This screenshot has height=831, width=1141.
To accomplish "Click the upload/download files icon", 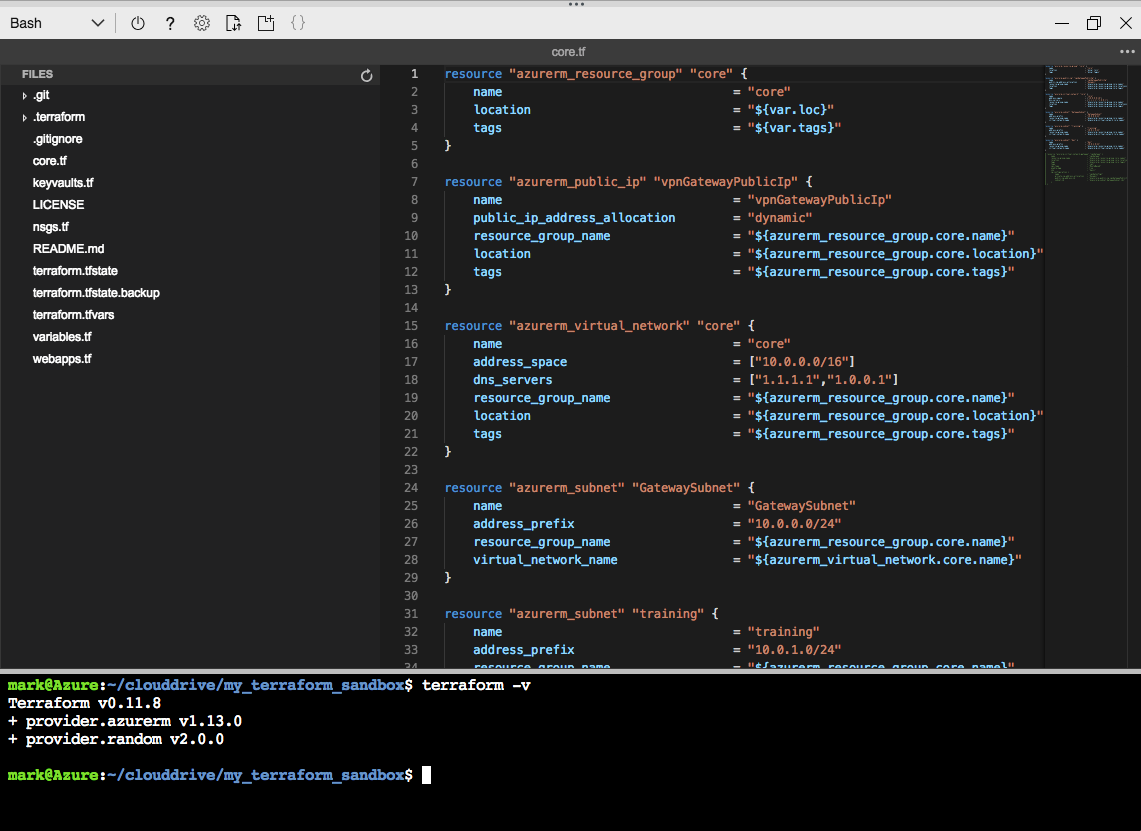I will [x=234, y=23].
